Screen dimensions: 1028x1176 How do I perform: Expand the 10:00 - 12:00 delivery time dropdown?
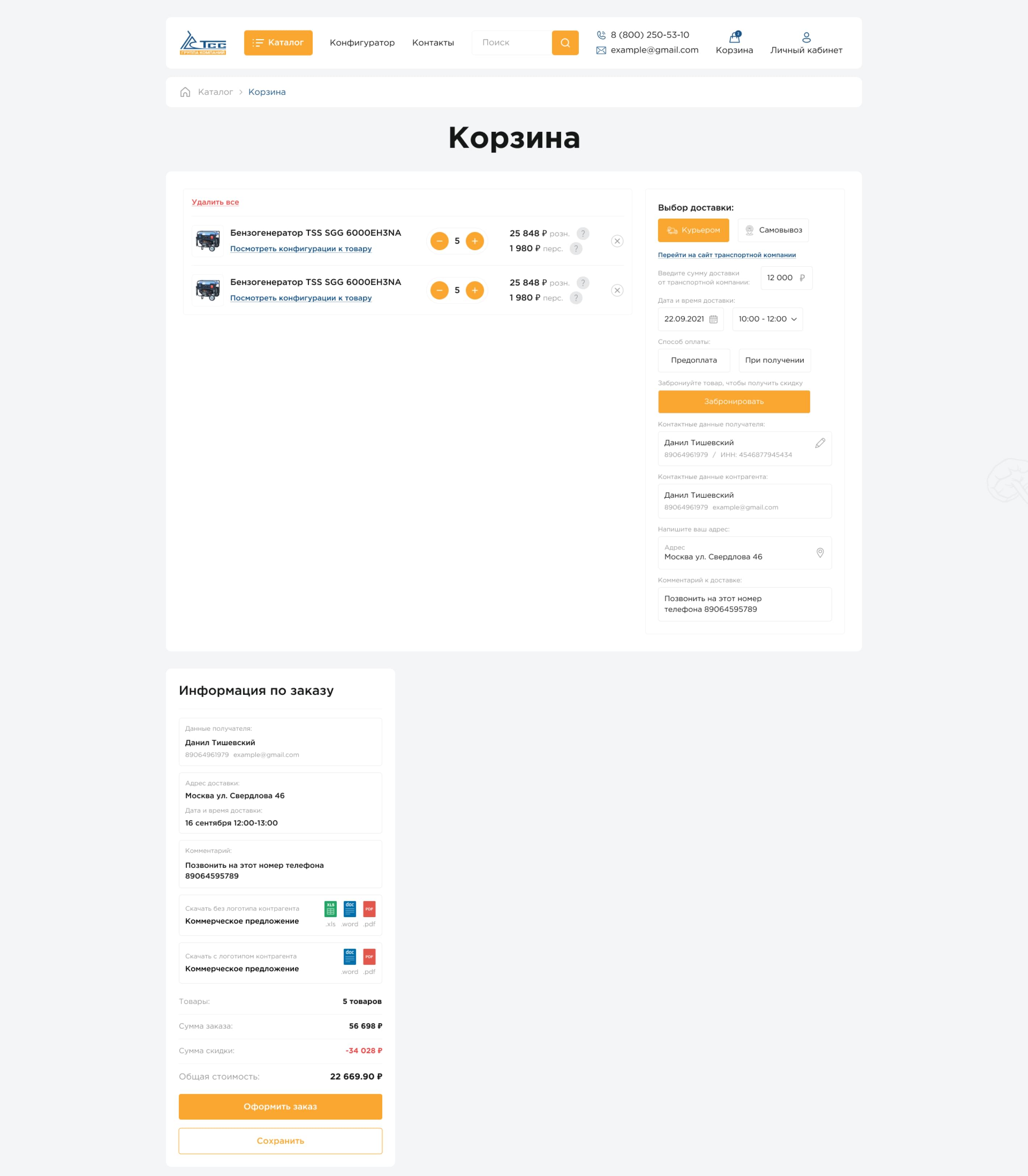click(767, 319)
